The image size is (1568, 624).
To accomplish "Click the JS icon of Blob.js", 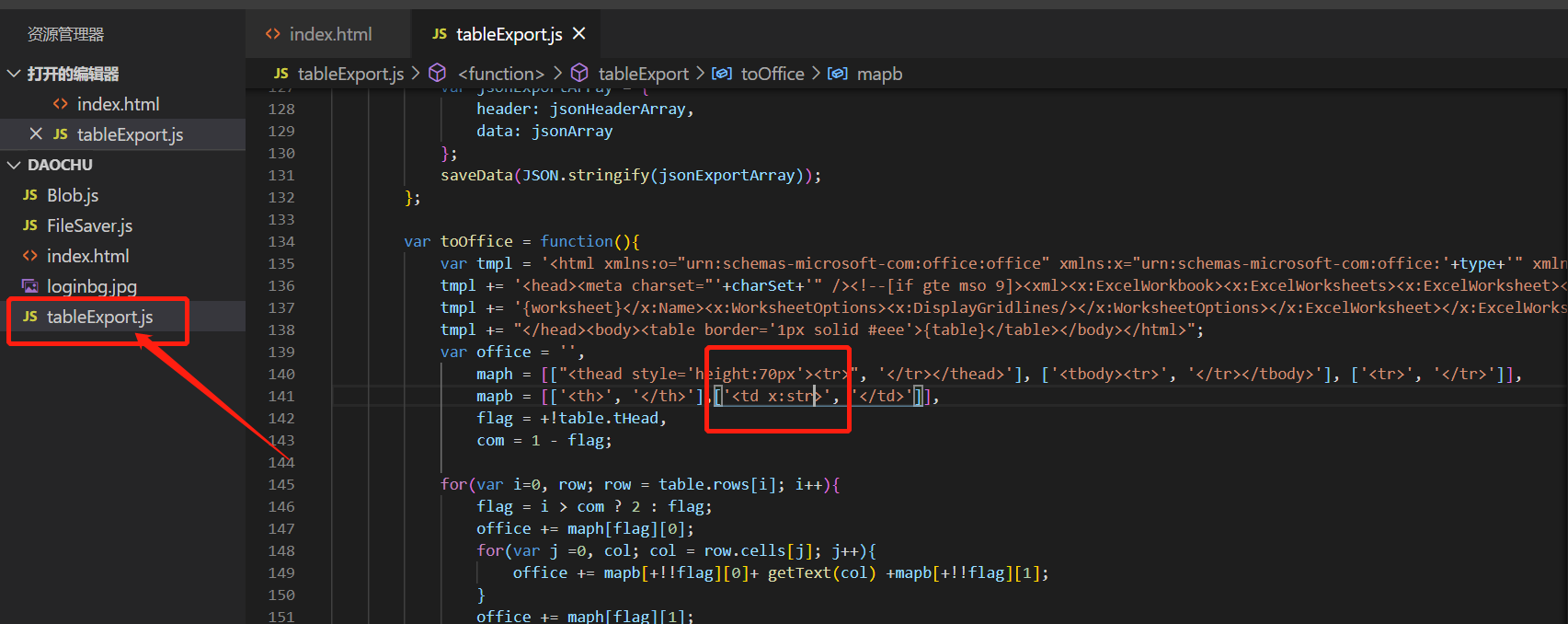I will 30,195.
